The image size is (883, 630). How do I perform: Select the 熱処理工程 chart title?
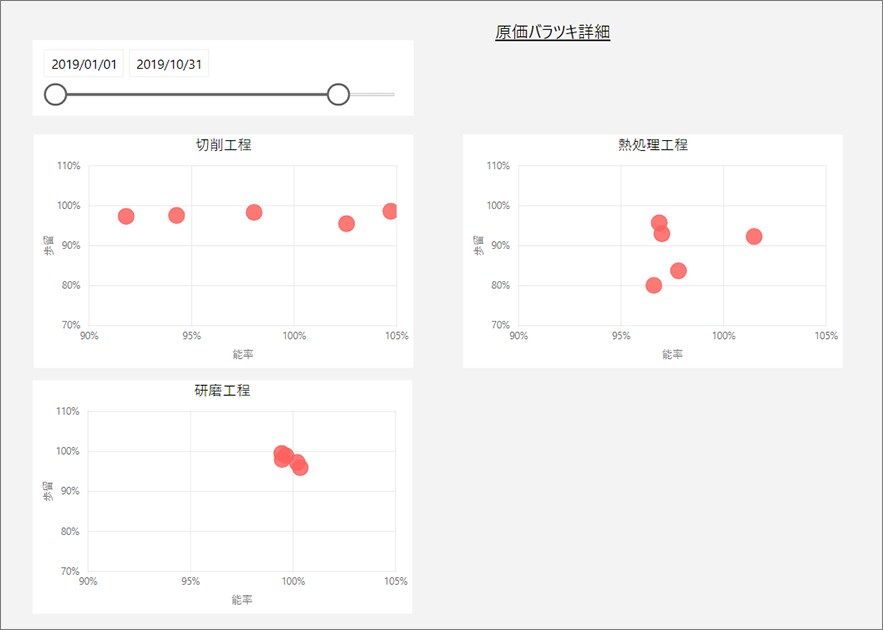coord(653,145)
